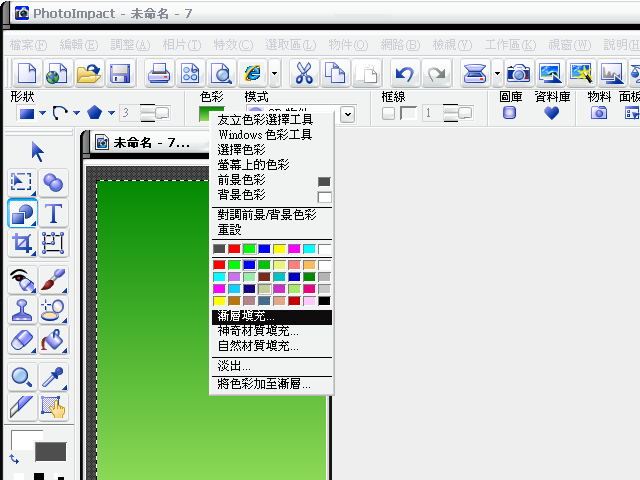640x480 pixels.
Task: Click the shape value slider control
Action: pyautogui.click(x=155, y=113)
